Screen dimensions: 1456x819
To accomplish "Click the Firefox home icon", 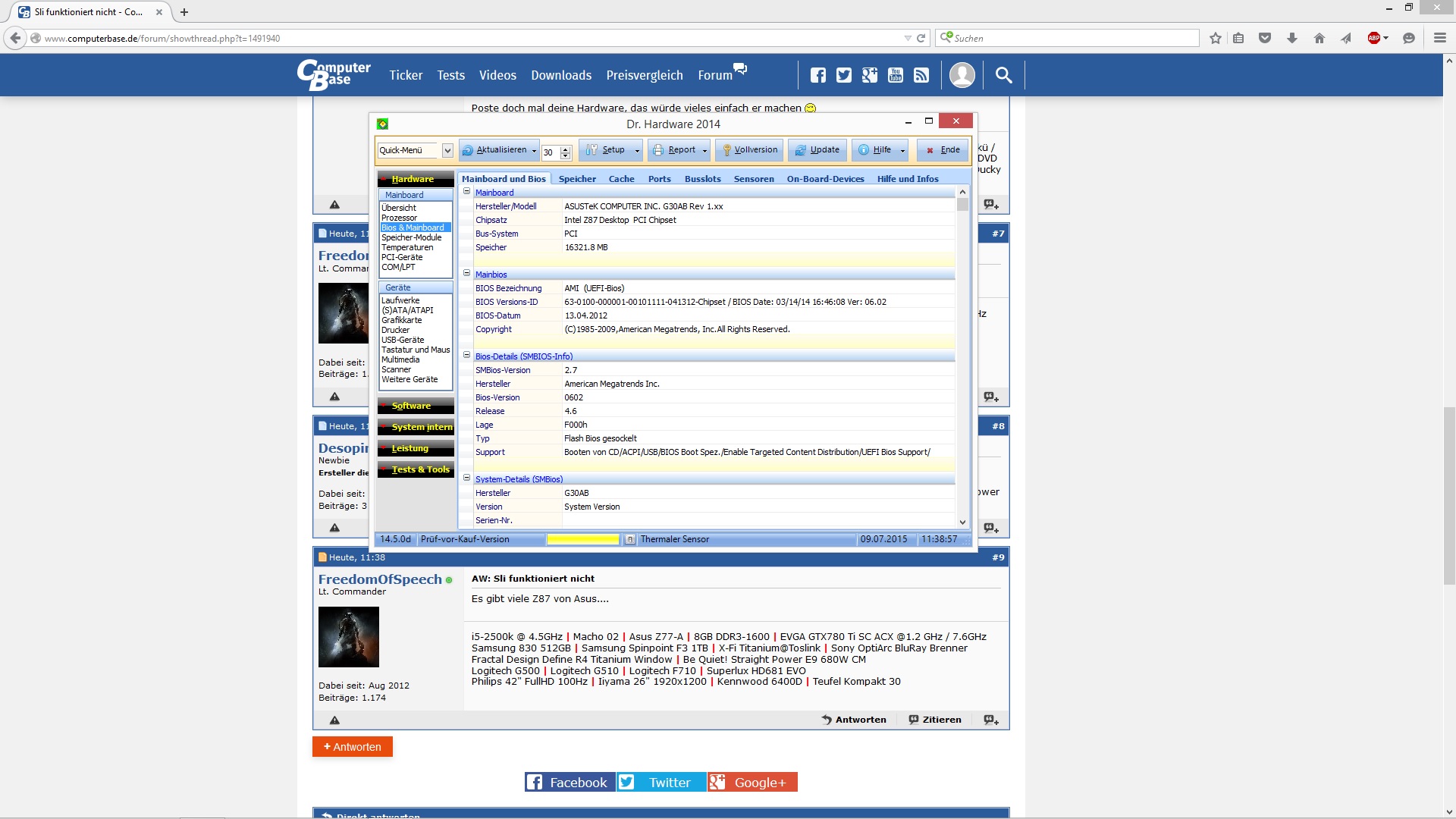I will click(1319, 38).
